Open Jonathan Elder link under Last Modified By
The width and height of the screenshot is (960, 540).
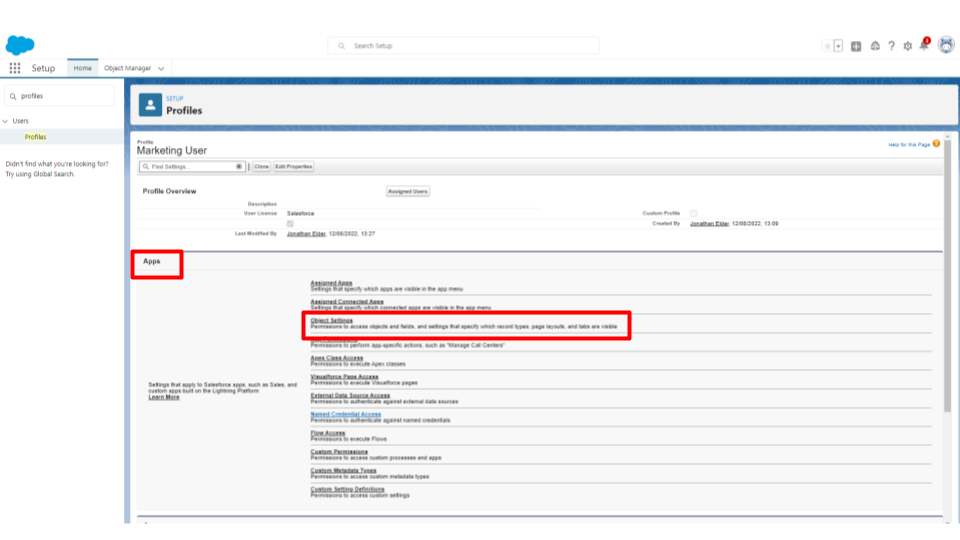(x=306, y=234)
